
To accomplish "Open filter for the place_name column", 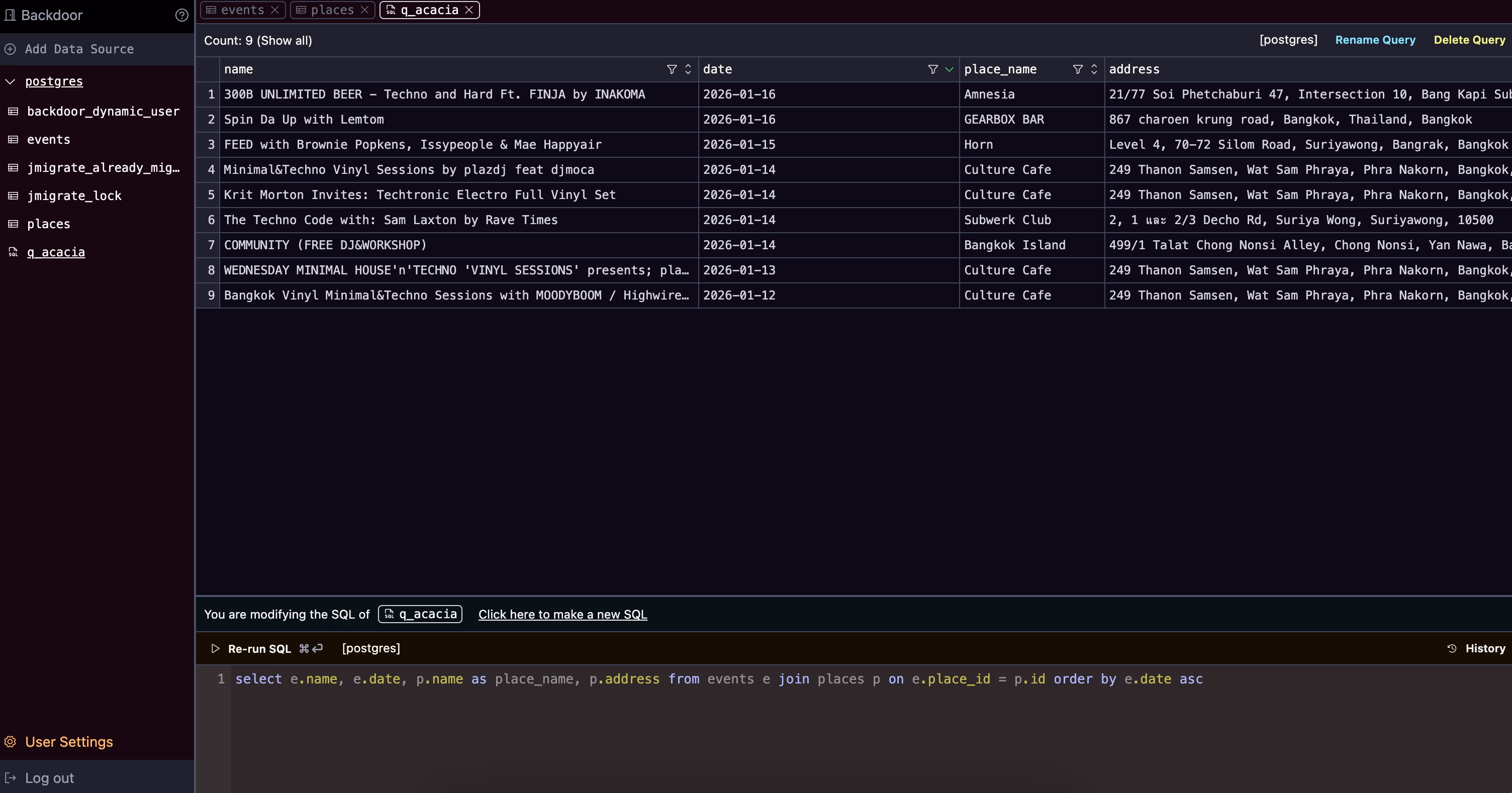I will coord(1077,69).
